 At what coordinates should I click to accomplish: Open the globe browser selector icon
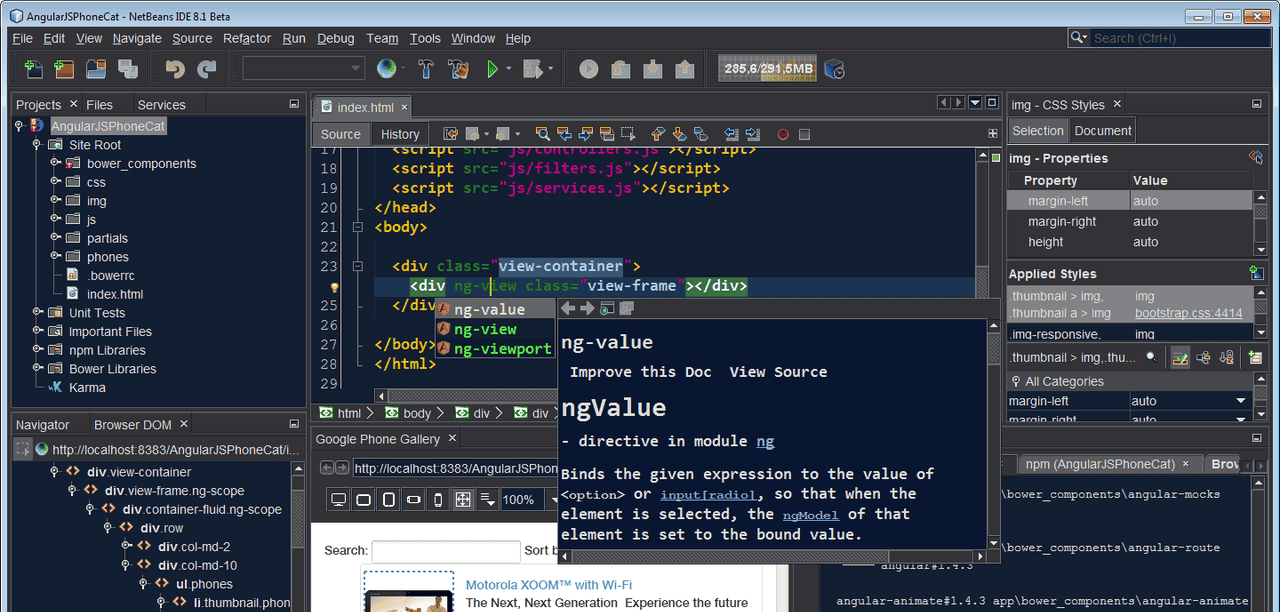[x=387, y=69]
